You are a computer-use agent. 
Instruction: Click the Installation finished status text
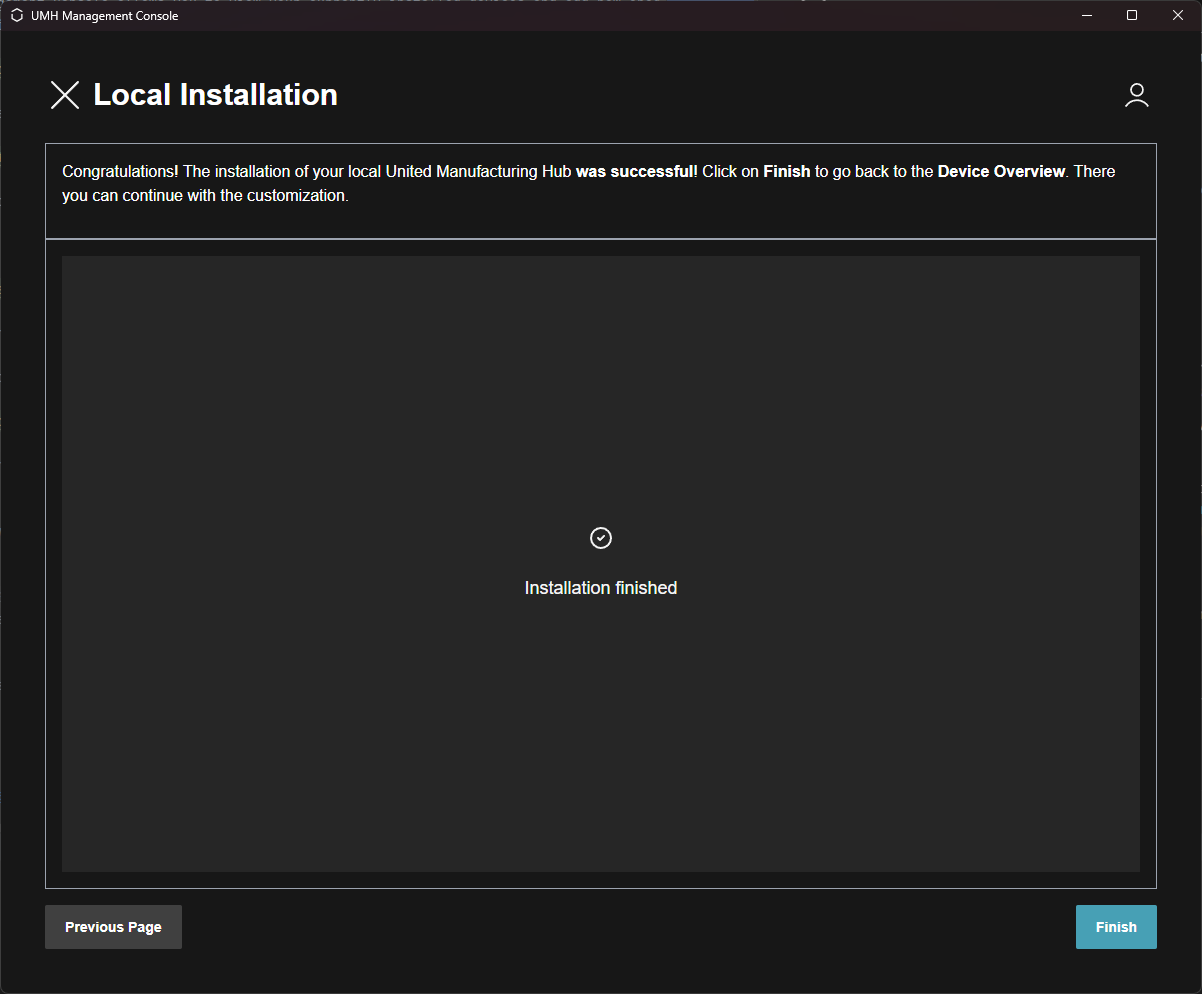point(600,588)
